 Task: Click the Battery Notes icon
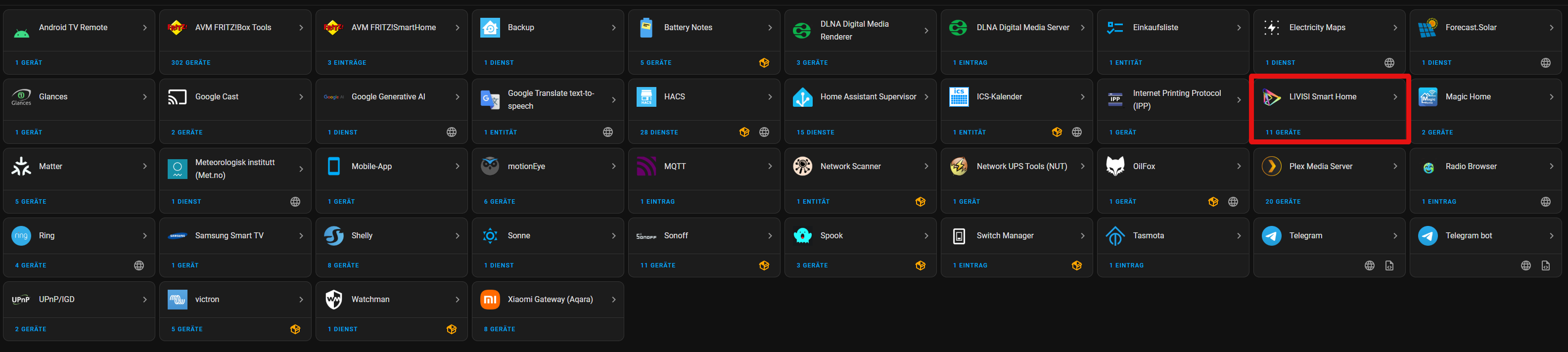click(646, 27)
